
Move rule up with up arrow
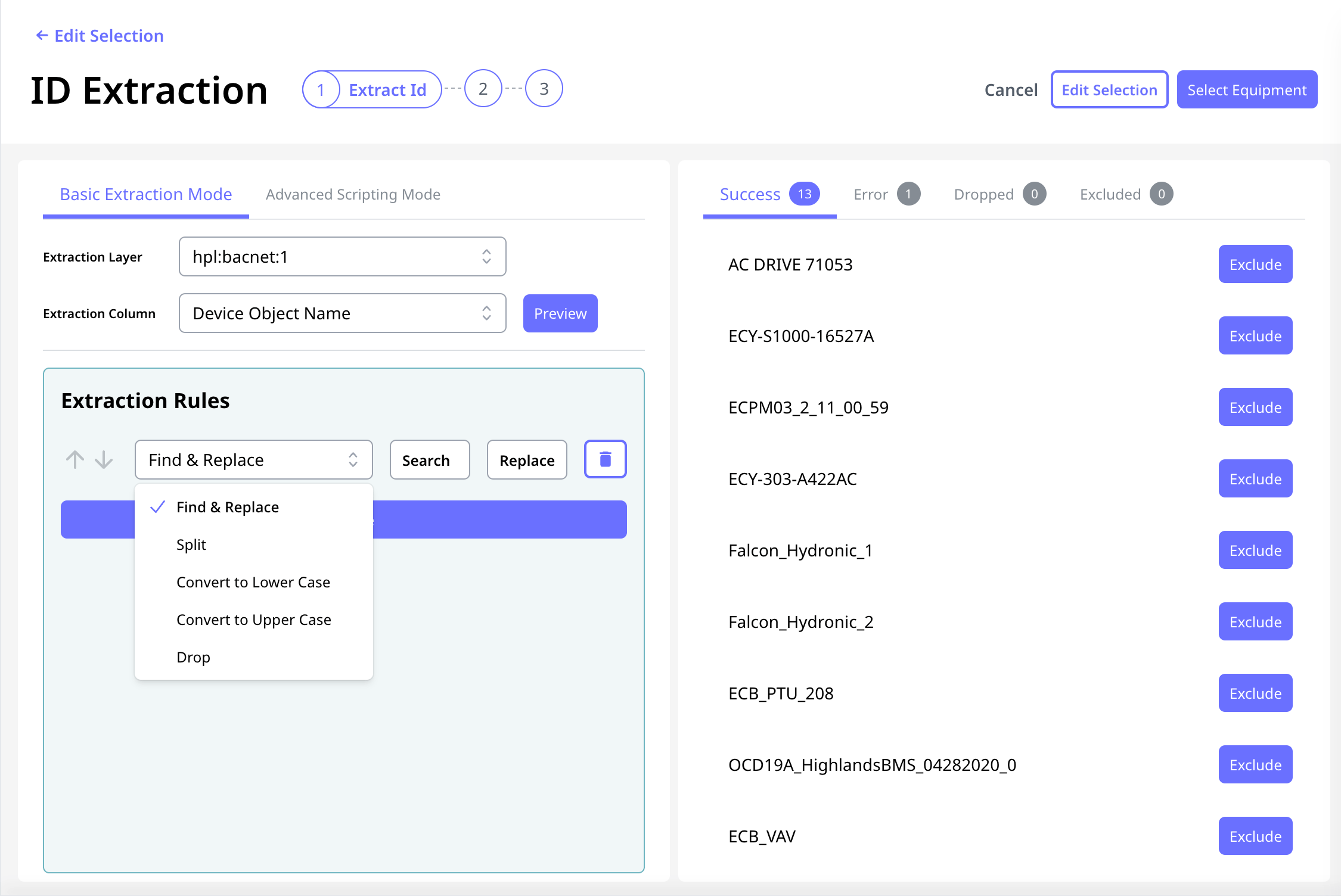(75, 459)
